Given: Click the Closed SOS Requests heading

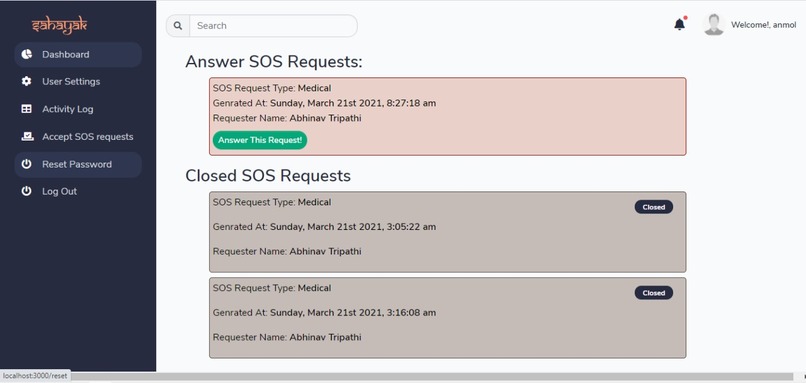Looking at the screenshot, I should coord(268,176).
